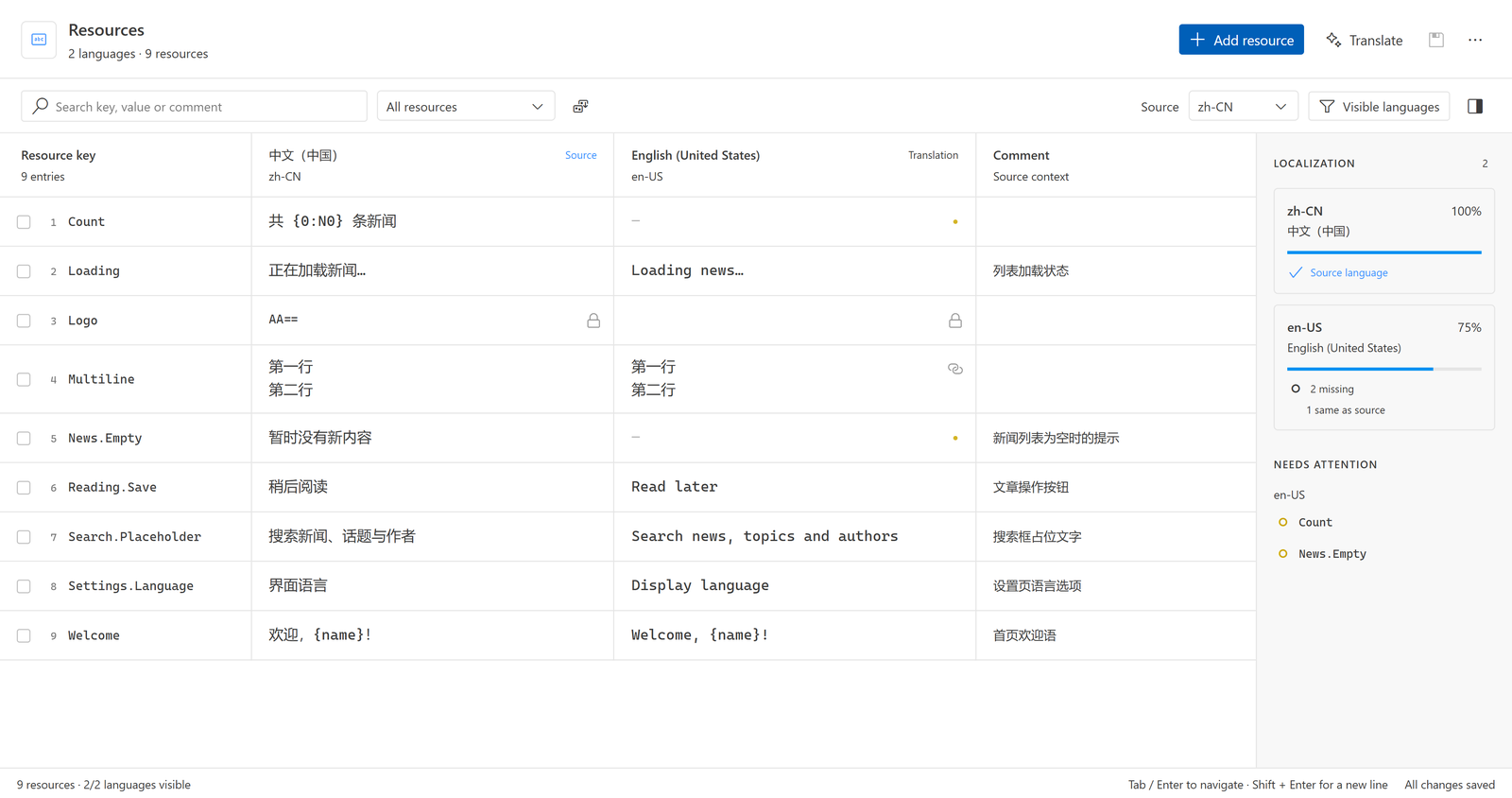Viewport: 1512px width, 798px height.
Task: Open the Source language zh-CN dropdown
Action: [1243, 106]
